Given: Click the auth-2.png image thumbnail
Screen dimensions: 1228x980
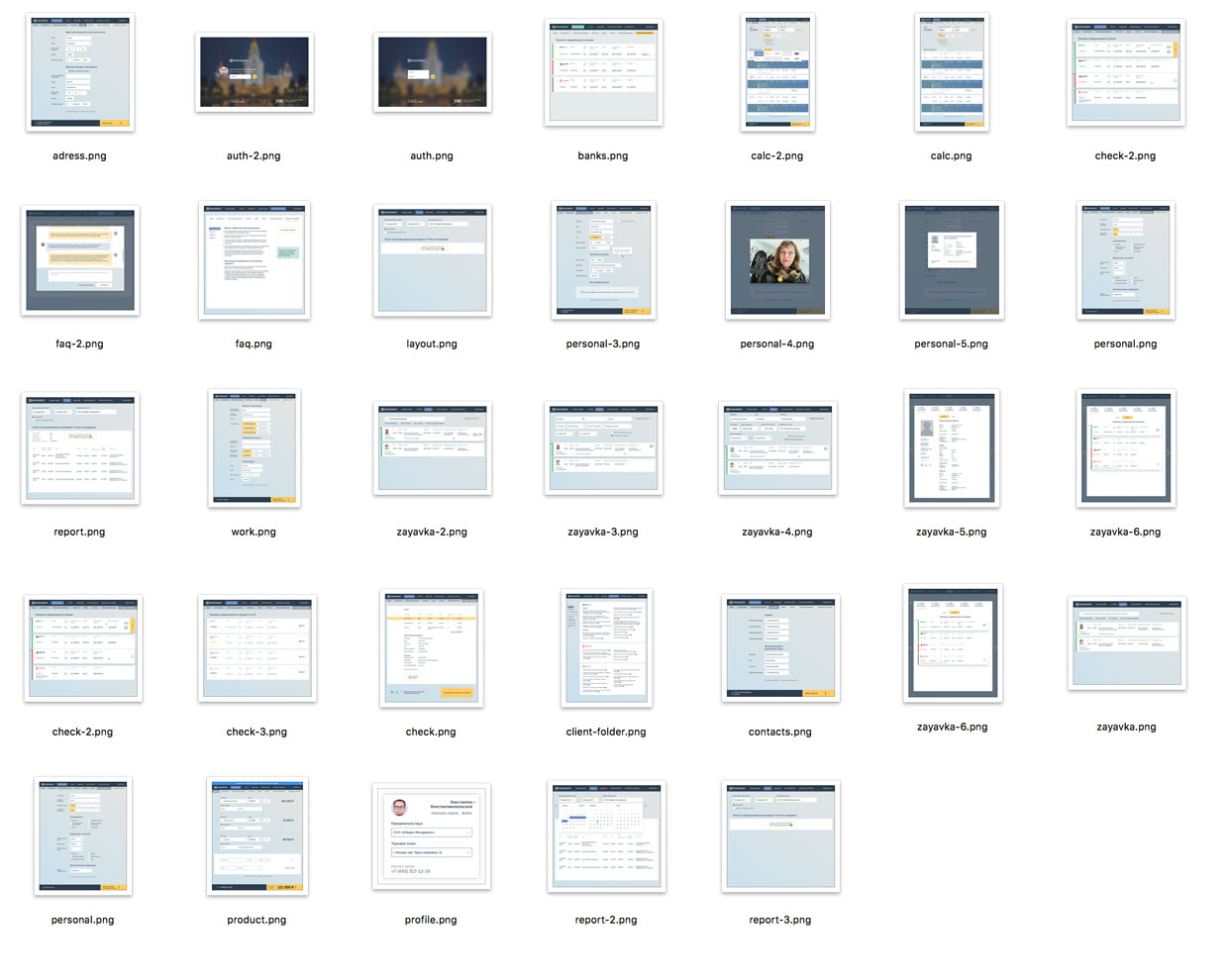Looking at the screenshot, I should click(254, 72).
